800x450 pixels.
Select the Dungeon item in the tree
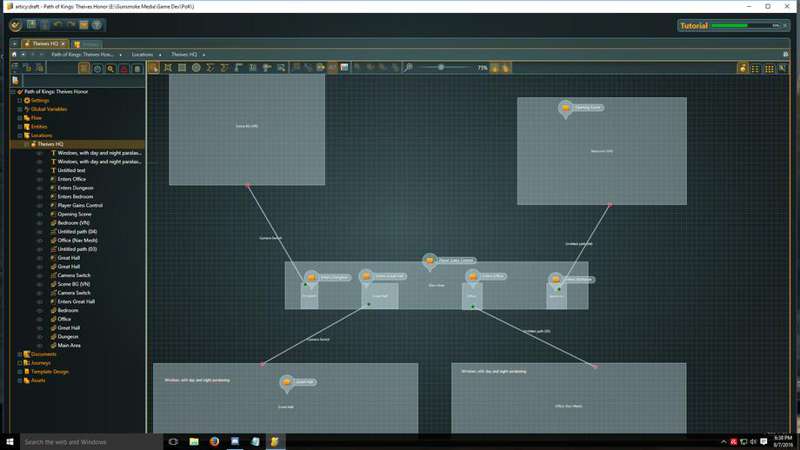click(67, 337)
